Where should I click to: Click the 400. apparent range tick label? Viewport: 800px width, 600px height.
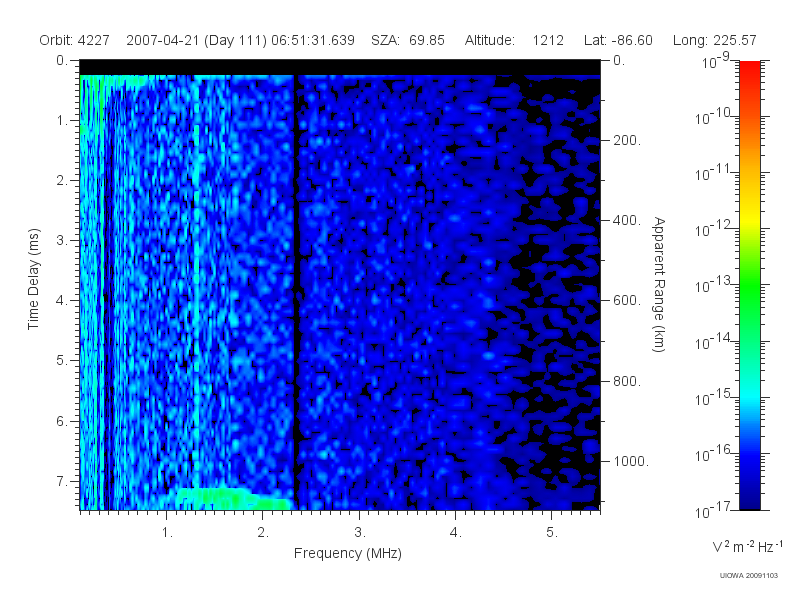pos(626,220)
